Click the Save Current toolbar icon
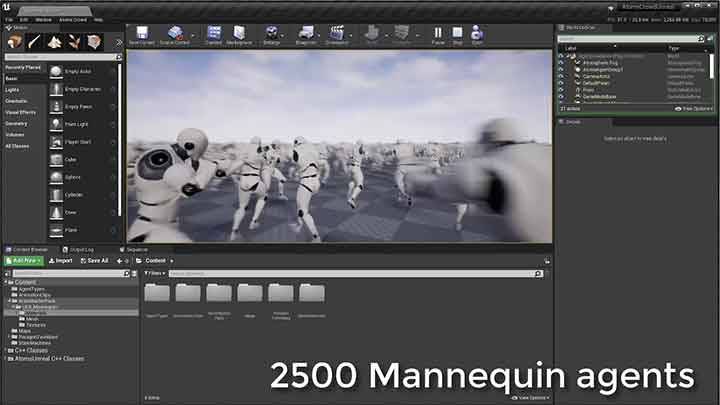Screen dimensions: 720x405 pos(142,33)
